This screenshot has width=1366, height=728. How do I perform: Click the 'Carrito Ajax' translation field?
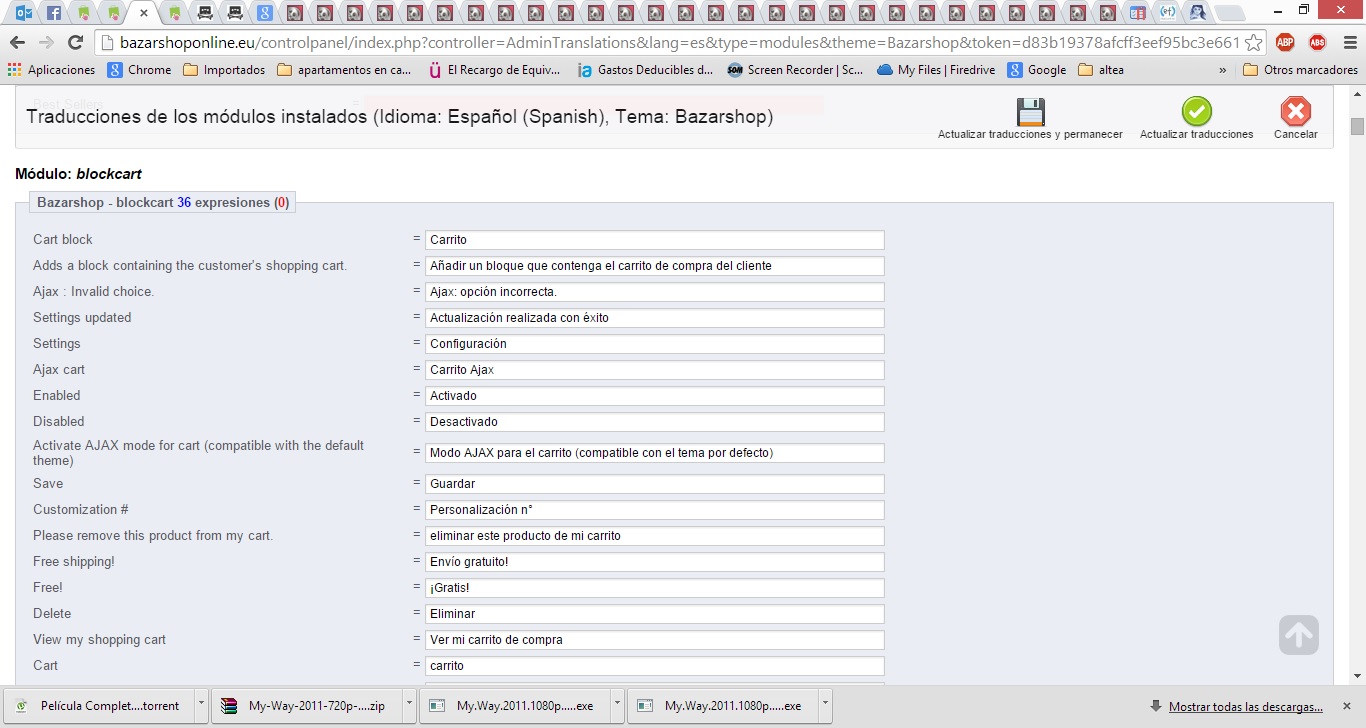654,370
